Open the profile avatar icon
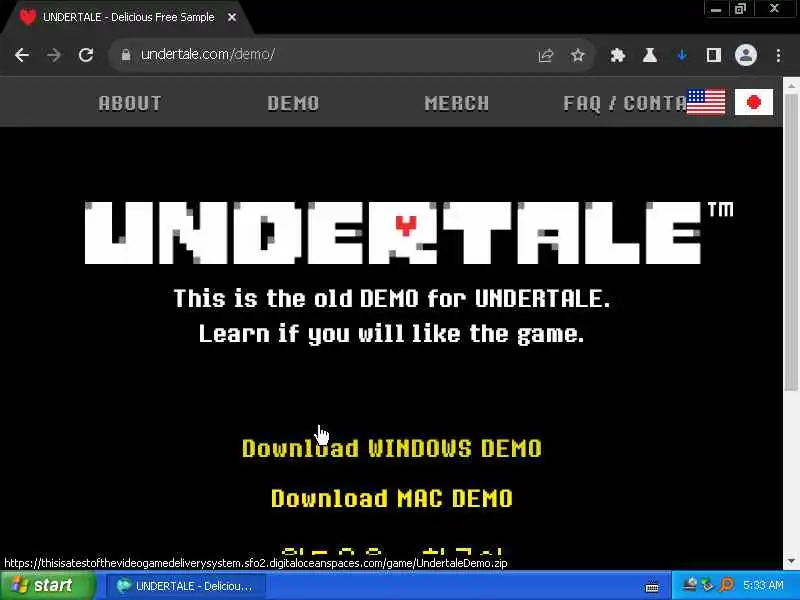The height and width of the screenshot is (600, 800). pos(745,55)
